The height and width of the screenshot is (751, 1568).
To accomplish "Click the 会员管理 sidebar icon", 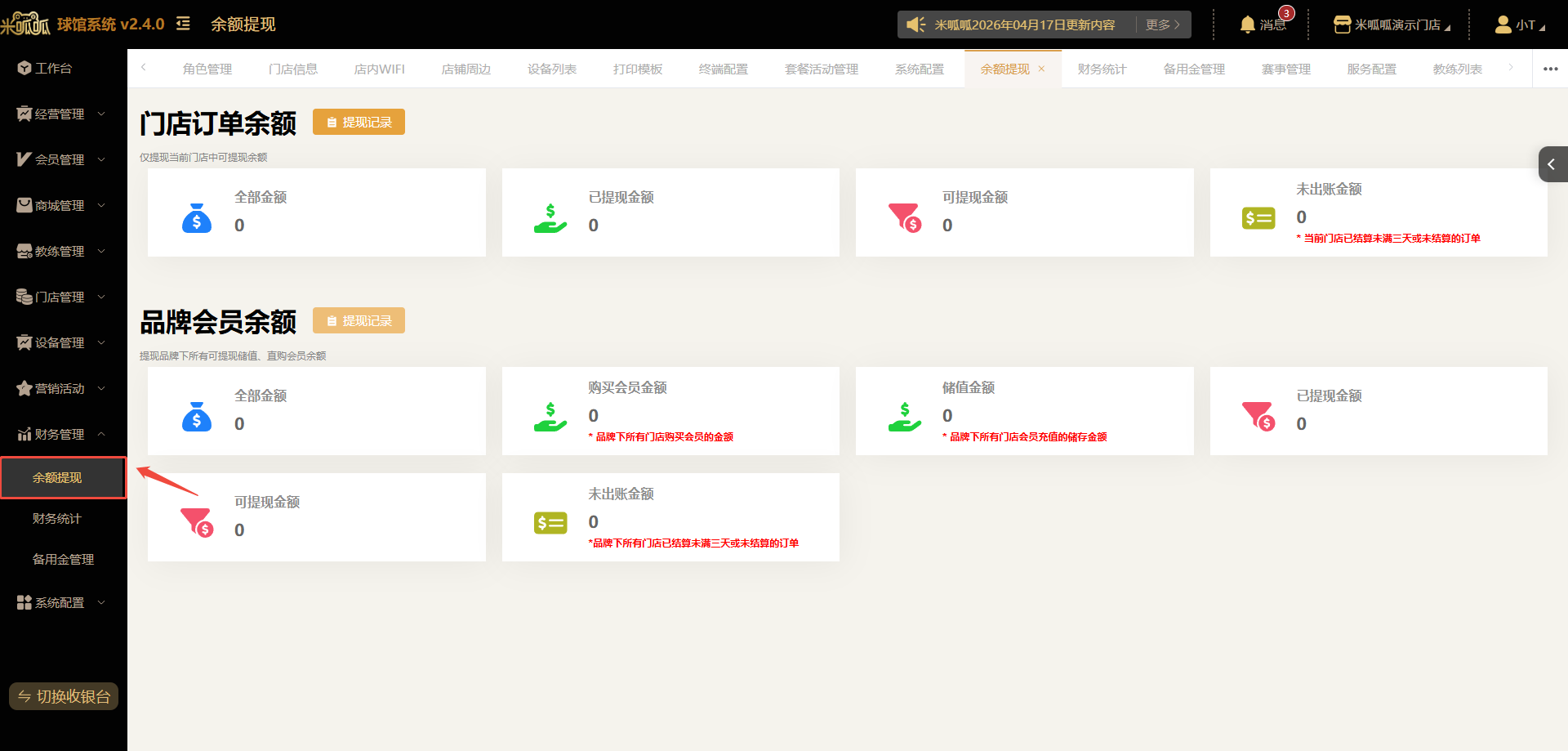I will tap(24, 159).
